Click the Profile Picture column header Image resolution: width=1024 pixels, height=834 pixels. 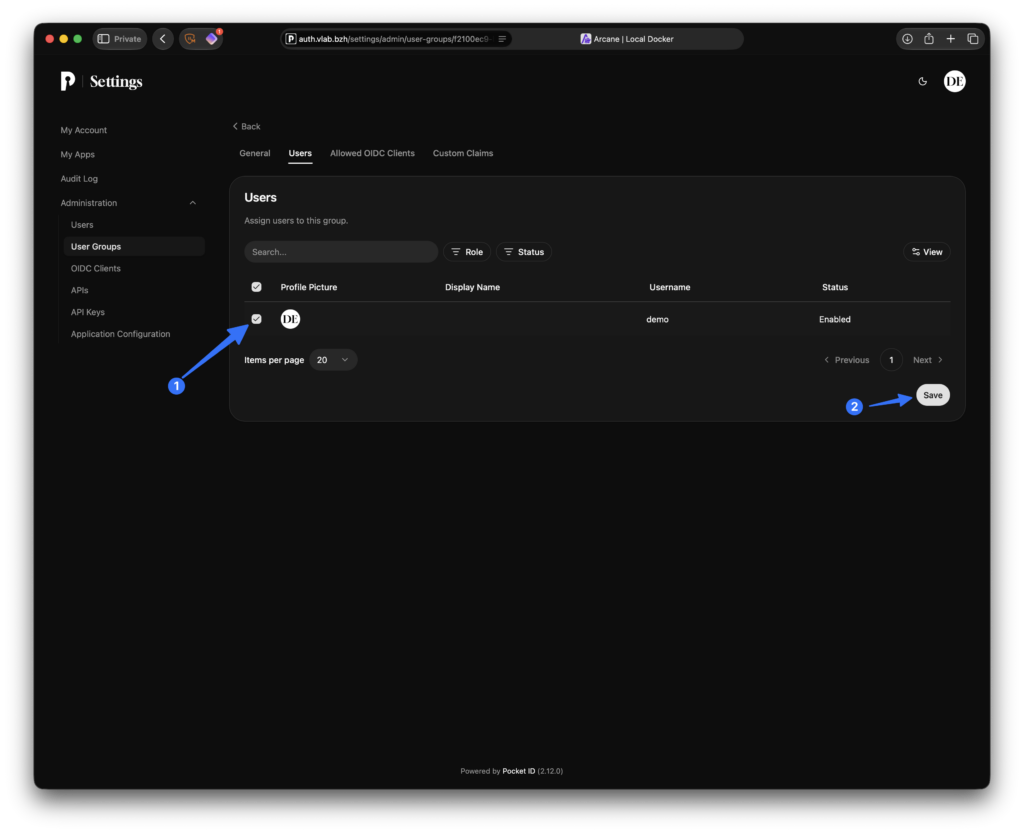pos(309,287)
